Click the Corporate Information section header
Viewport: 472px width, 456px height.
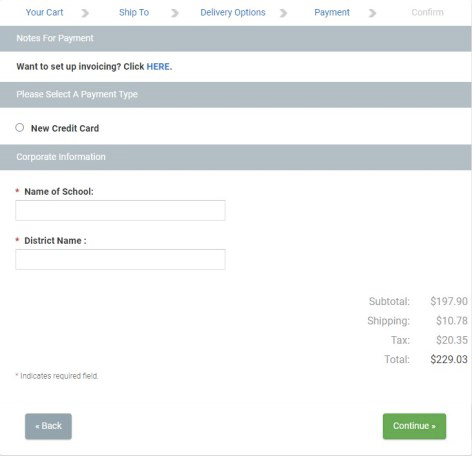(236, 157)
